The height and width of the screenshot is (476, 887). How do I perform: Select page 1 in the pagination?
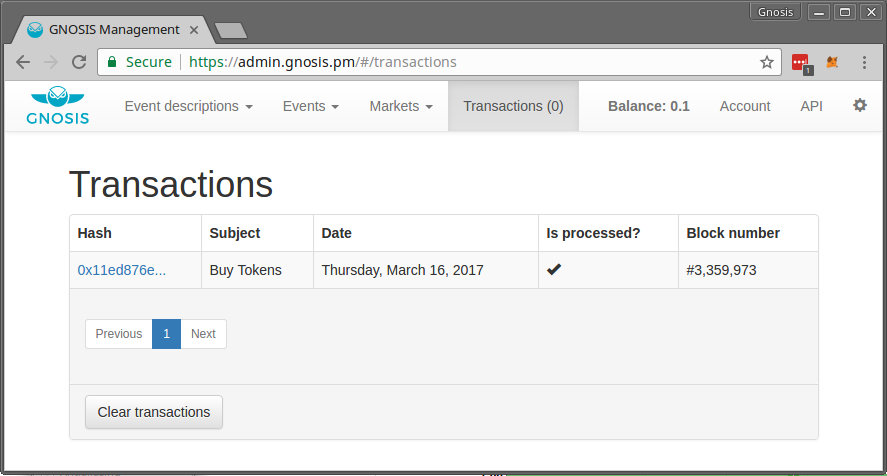pos(166,334)
